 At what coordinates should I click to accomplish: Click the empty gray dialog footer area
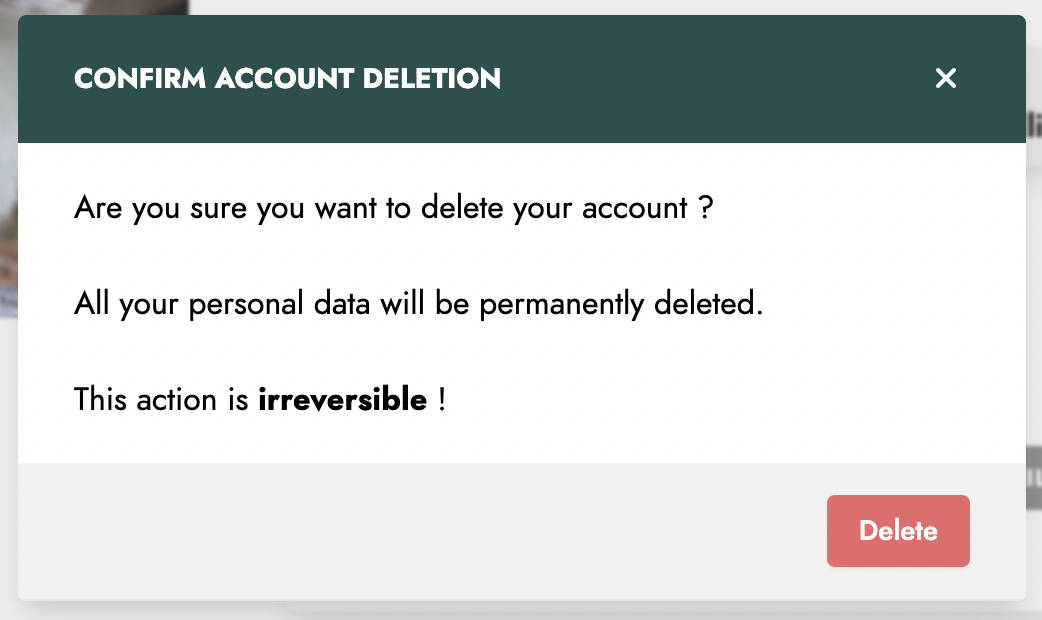point(419,530)
